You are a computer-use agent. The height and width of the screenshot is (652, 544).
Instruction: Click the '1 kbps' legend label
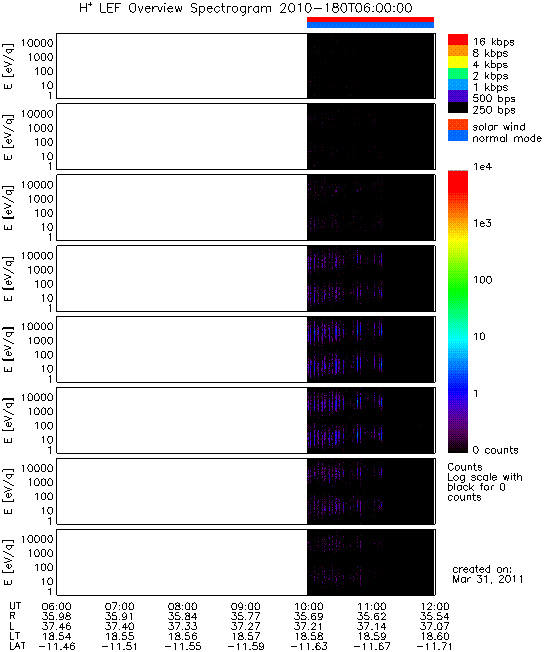[x=492, y=87]
